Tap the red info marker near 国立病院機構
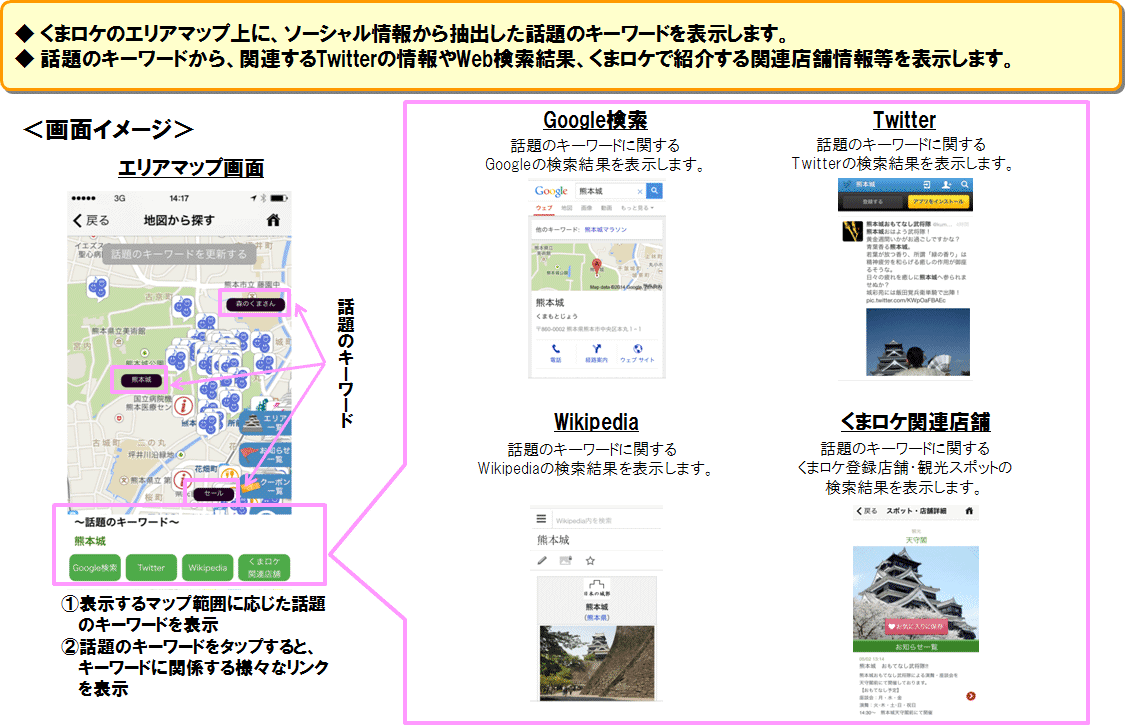1125x725 pixels. click(184, 406)
